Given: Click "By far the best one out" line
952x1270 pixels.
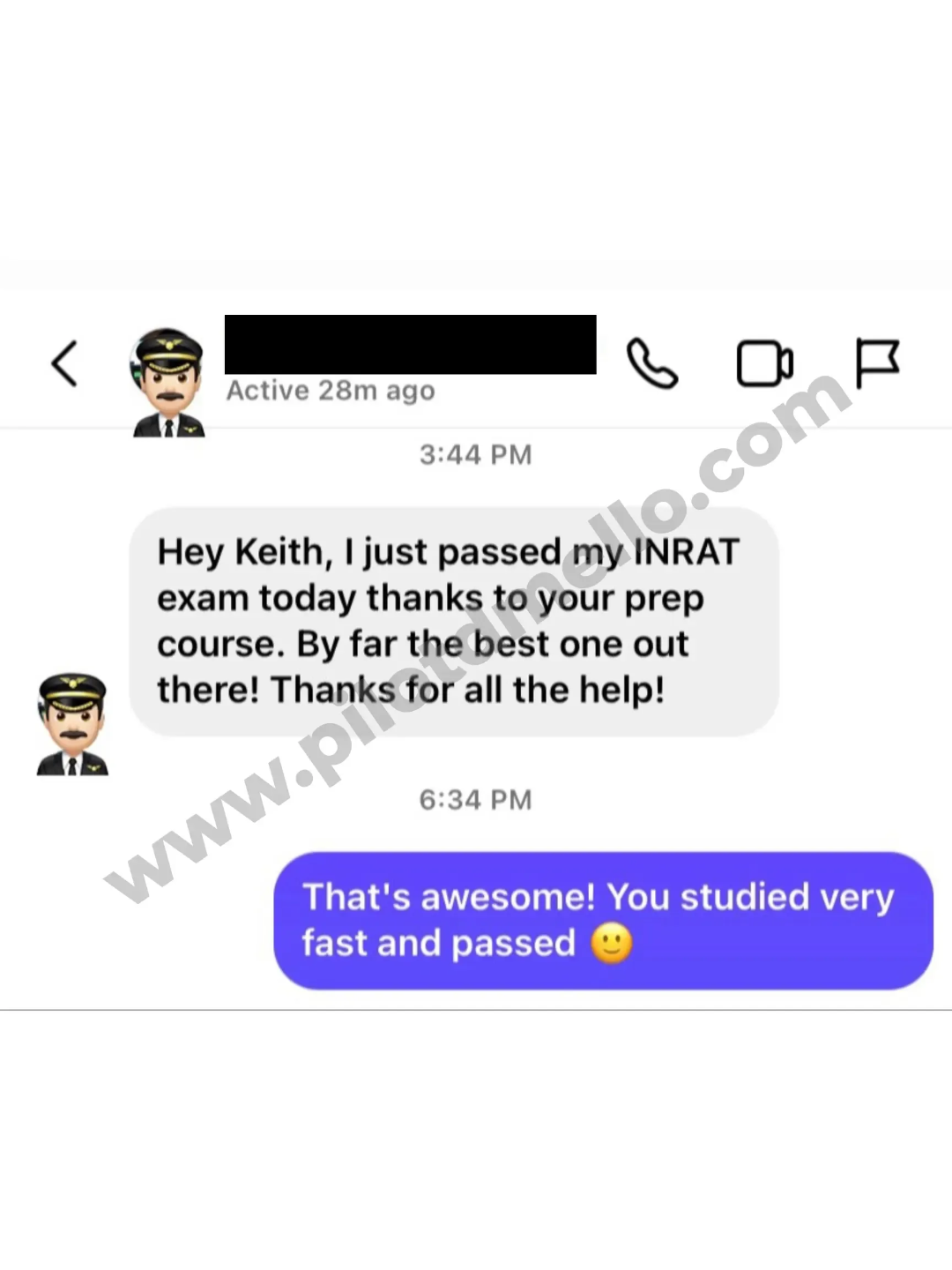Looking at the screenshot, I should pyautogui.click(x=492, y=644).
